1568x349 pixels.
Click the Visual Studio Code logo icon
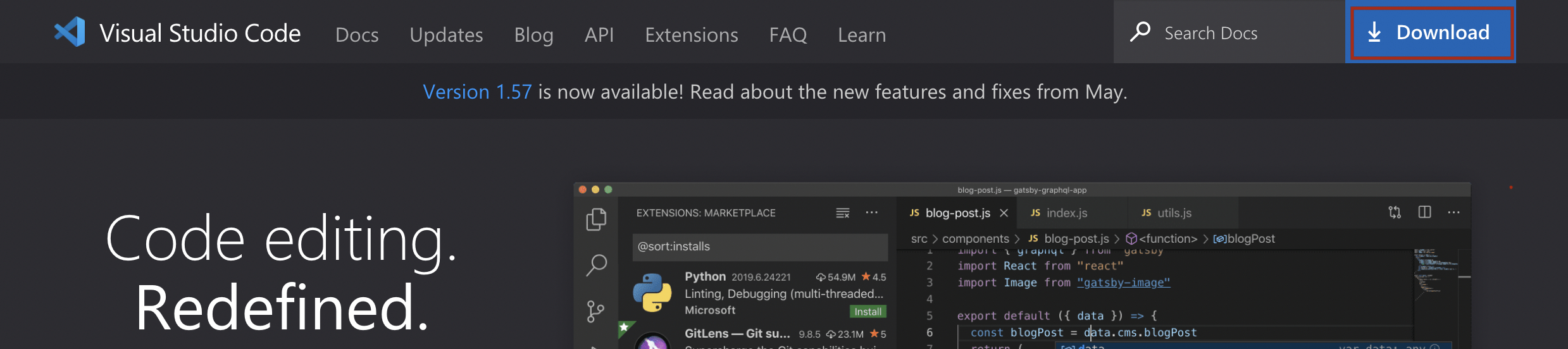tap(70, 32)
